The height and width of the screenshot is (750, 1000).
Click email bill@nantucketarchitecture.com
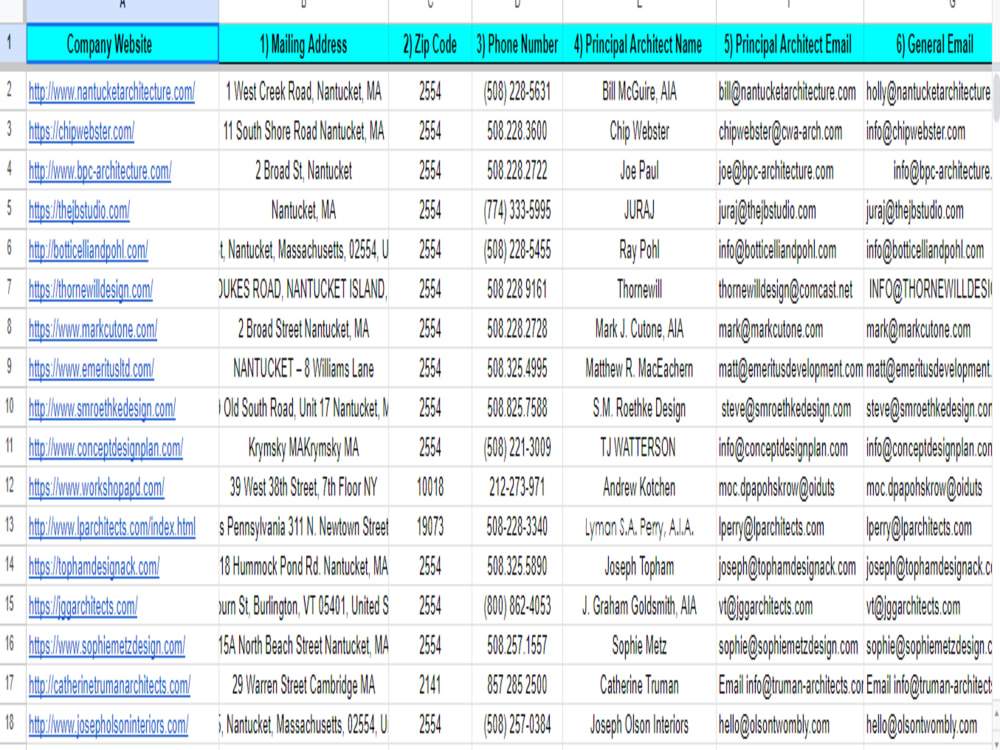tap(790, 92)
